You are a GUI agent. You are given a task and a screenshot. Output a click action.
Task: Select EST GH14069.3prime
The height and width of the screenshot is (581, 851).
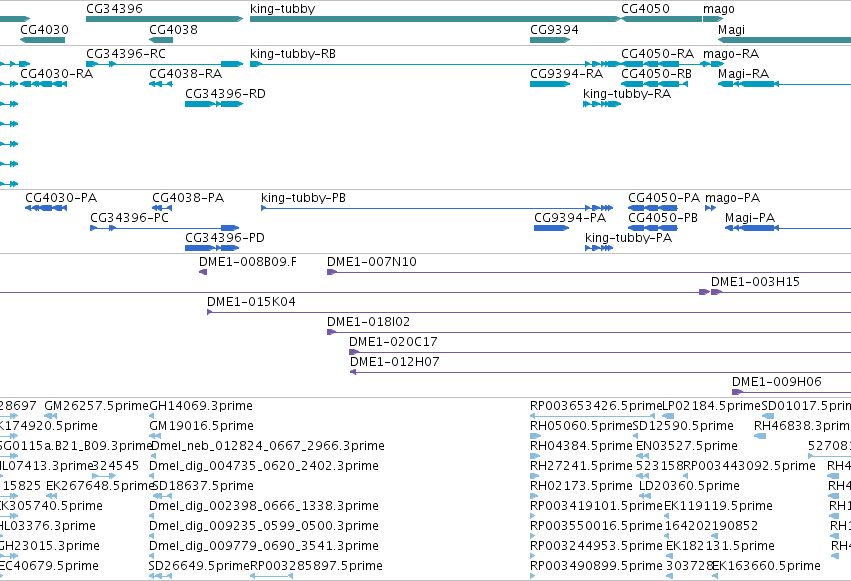tap(151, 416)
